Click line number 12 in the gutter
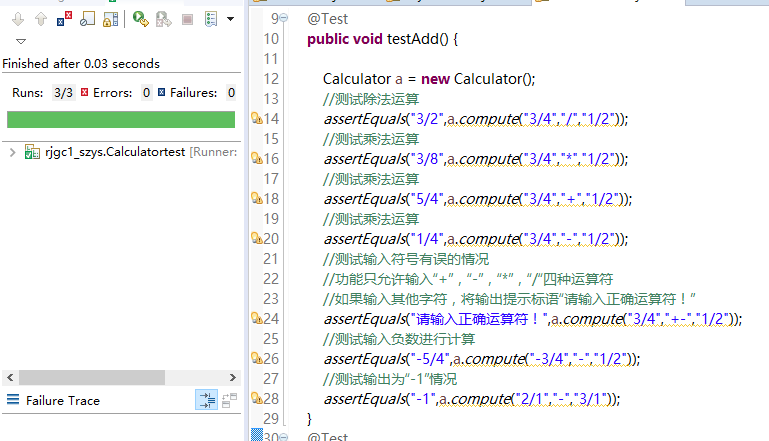Viewport: 769px width, 441px height. (x=271, y=79)
